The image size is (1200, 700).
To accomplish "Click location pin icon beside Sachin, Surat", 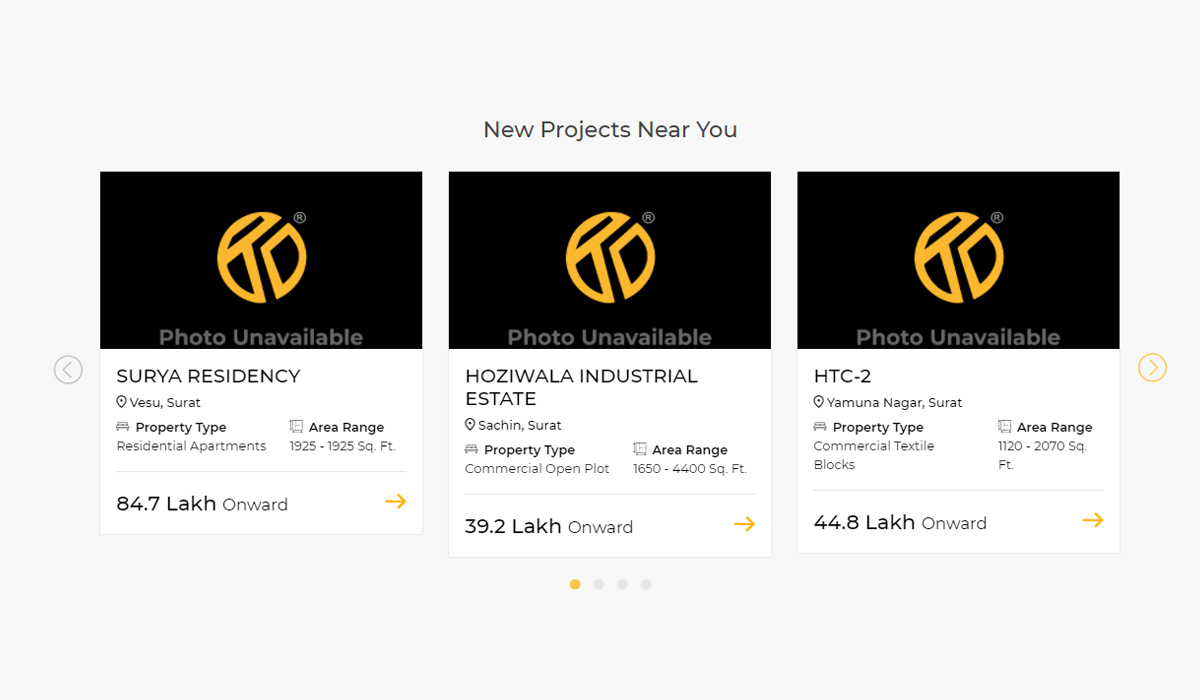I will pos(470,425).
